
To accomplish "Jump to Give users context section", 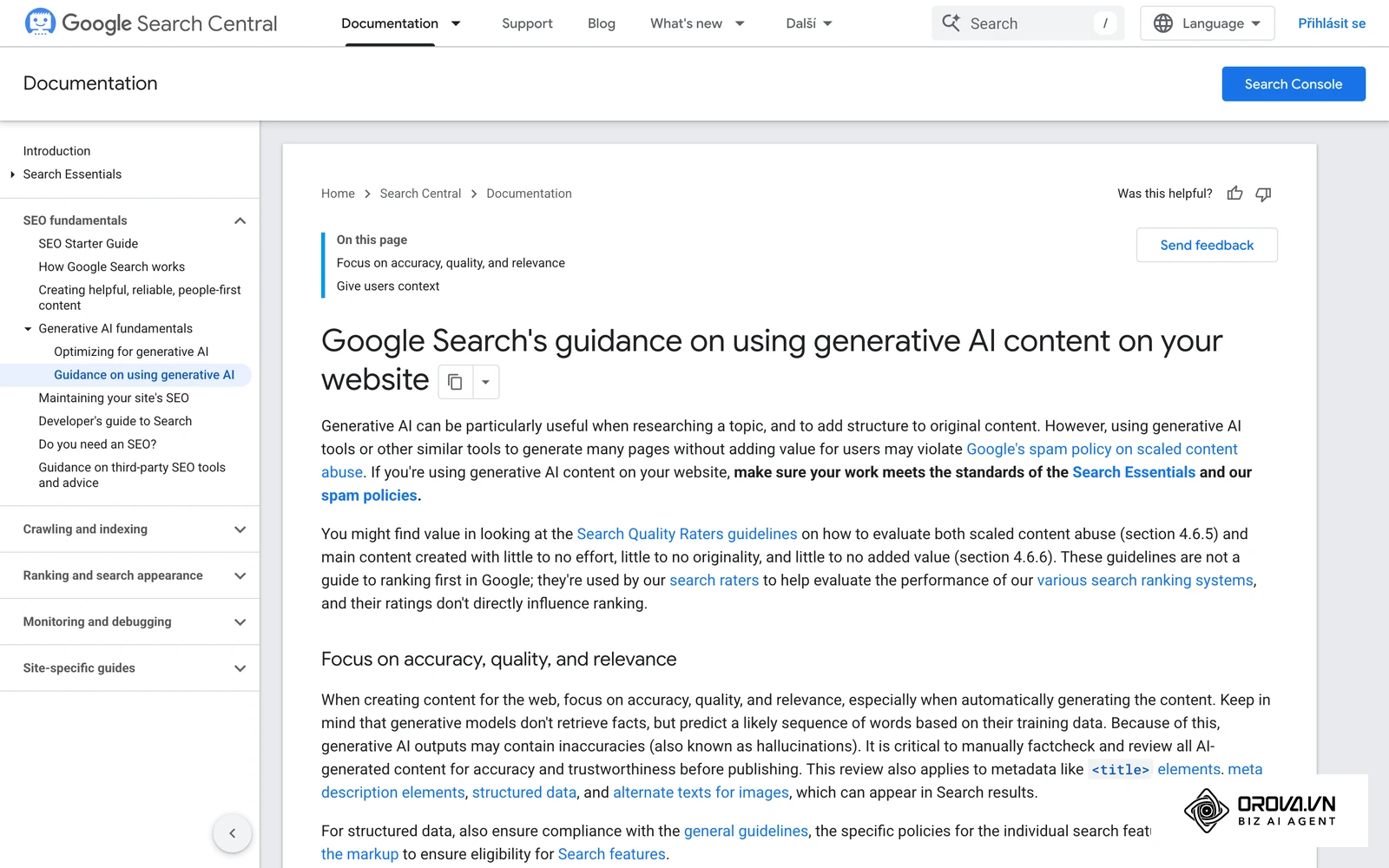I will [x=388, y=286].
